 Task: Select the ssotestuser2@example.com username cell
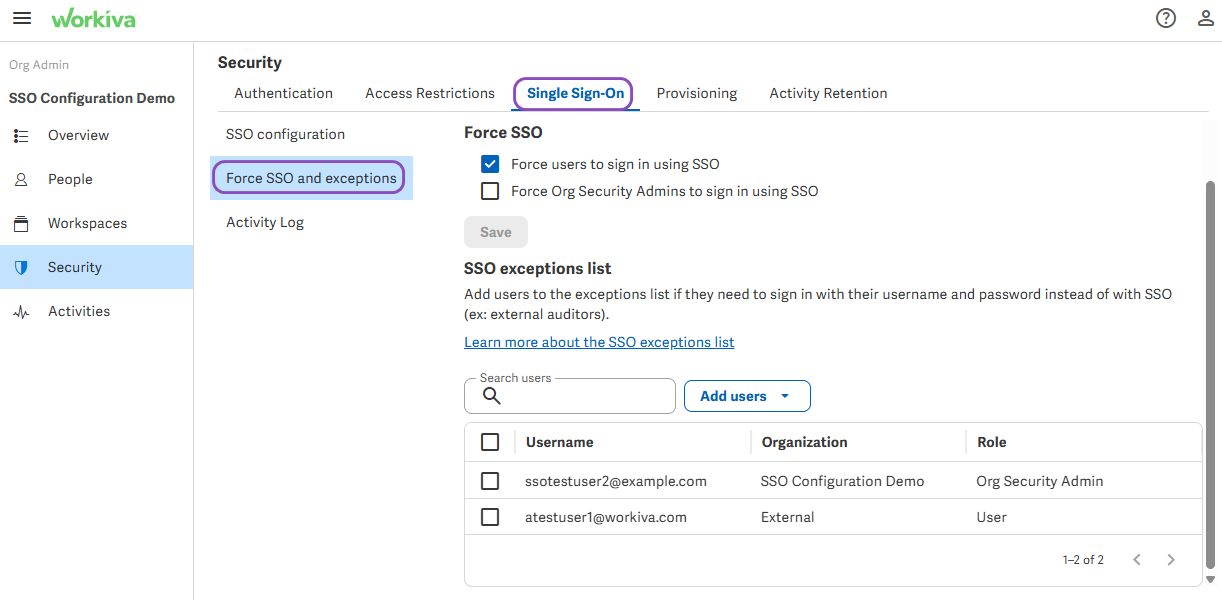tap(616, 481)
